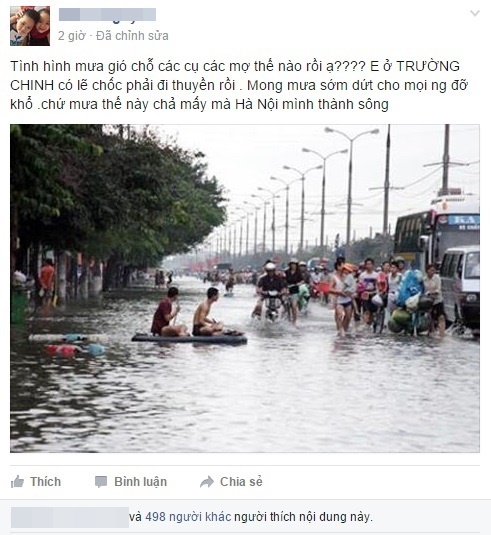The width and height of the screenshot is (491, 535).
Task: Open the poster's profile picture
Action: (30, 26)
